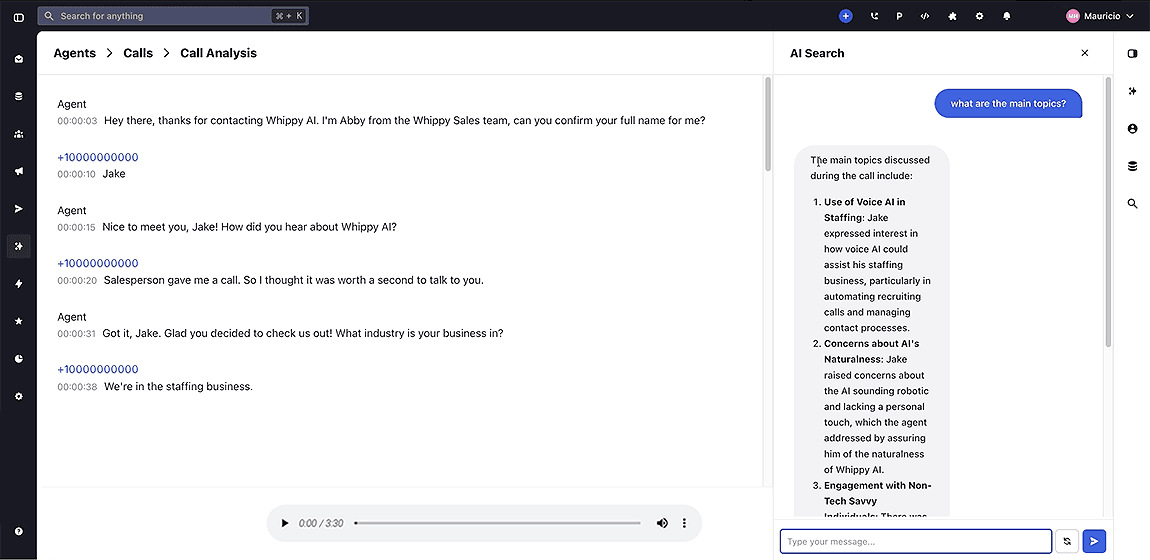Open the code brackets developer icon
Viewport: 1150px width, 560px height.
926,16
